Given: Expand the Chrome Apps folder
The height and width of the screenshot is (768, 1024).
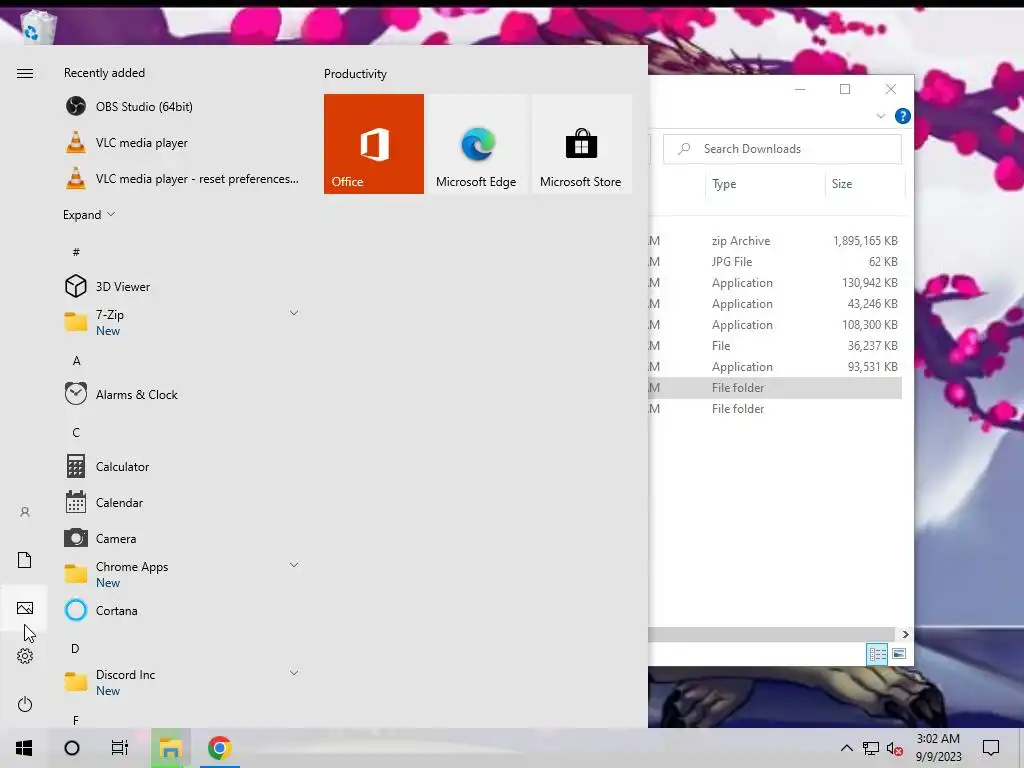Looking at the screenshot, I should click(294, 566).
